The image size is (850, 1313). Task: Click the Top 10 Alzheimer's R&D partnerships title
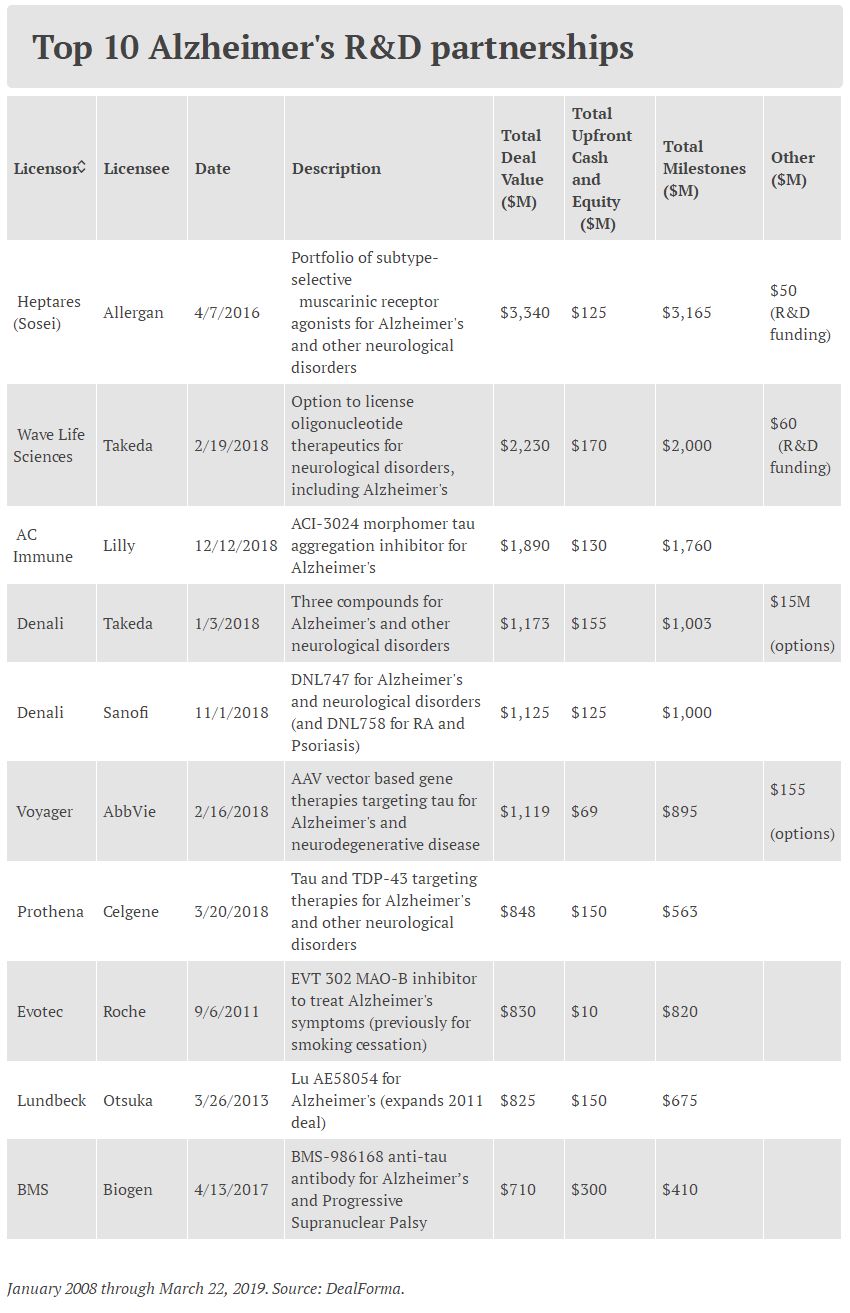point(332,47)
